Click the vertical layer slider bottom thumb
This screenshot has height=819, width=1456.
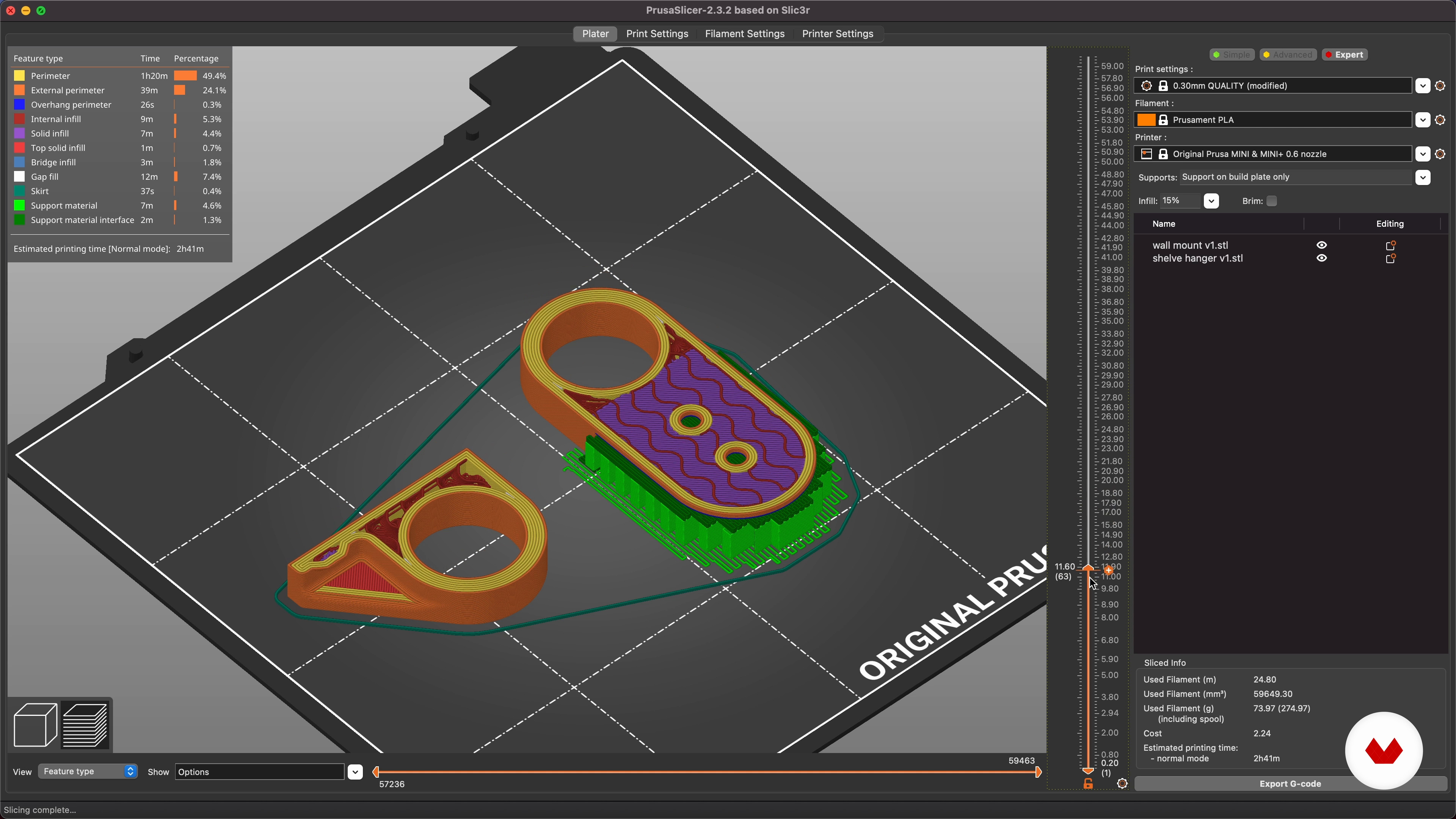click(1088, 770)
